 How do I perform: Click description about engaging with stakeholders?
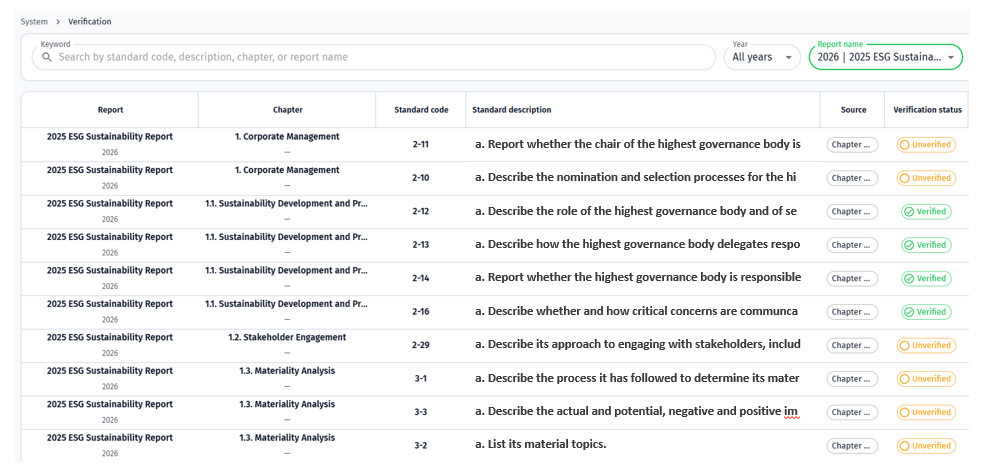638,344
